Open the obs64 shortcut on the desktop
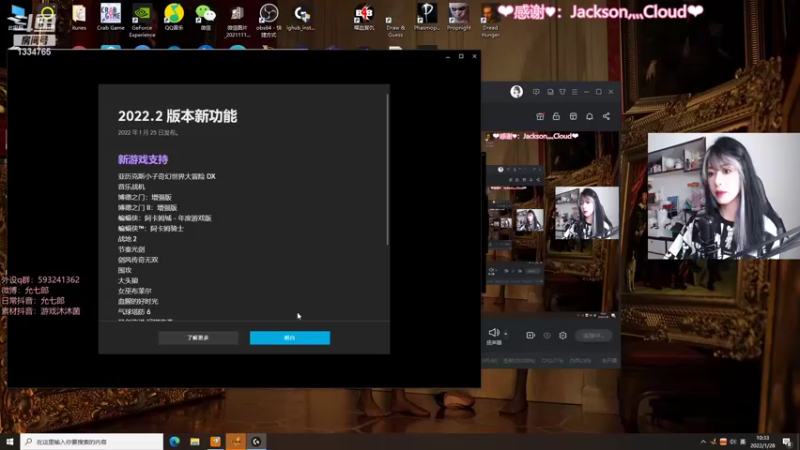Viewport: 800px width, 450px height. click(x=268, y=20)
